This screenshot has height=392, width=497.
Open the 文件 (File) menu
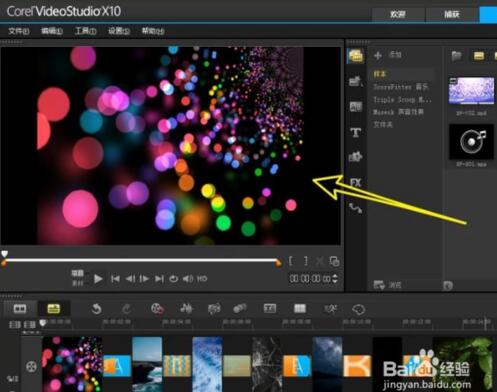coord(19,31)
